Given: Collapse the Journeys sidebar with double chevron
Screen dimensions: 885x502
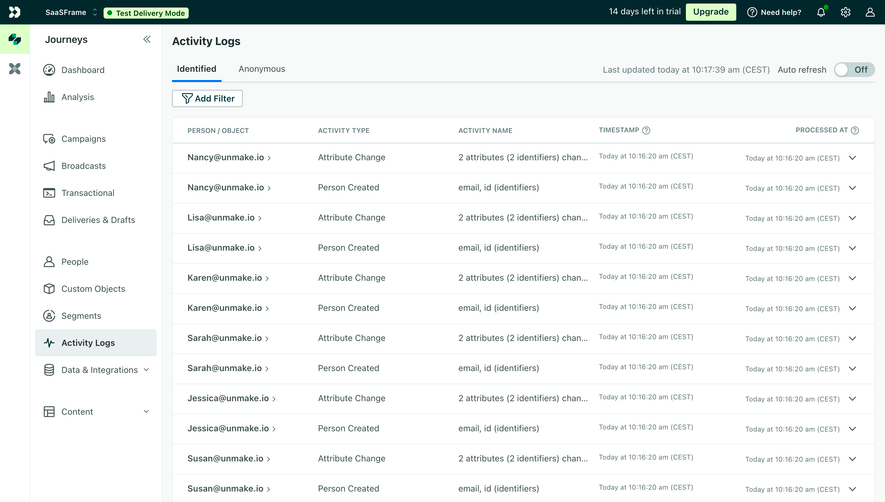Looking at the screenshot, I should pos(147,39).
